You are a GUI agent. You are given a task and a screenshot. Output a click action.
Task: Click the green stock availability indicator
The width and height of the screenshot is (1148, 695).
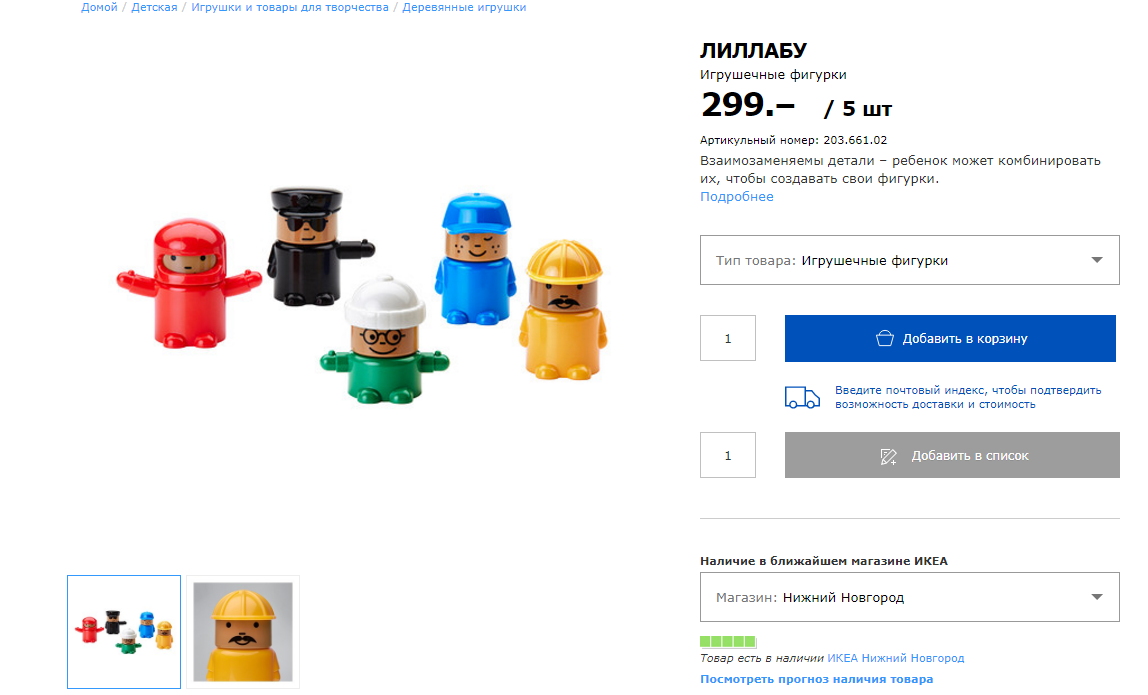(x=728, y=641)
